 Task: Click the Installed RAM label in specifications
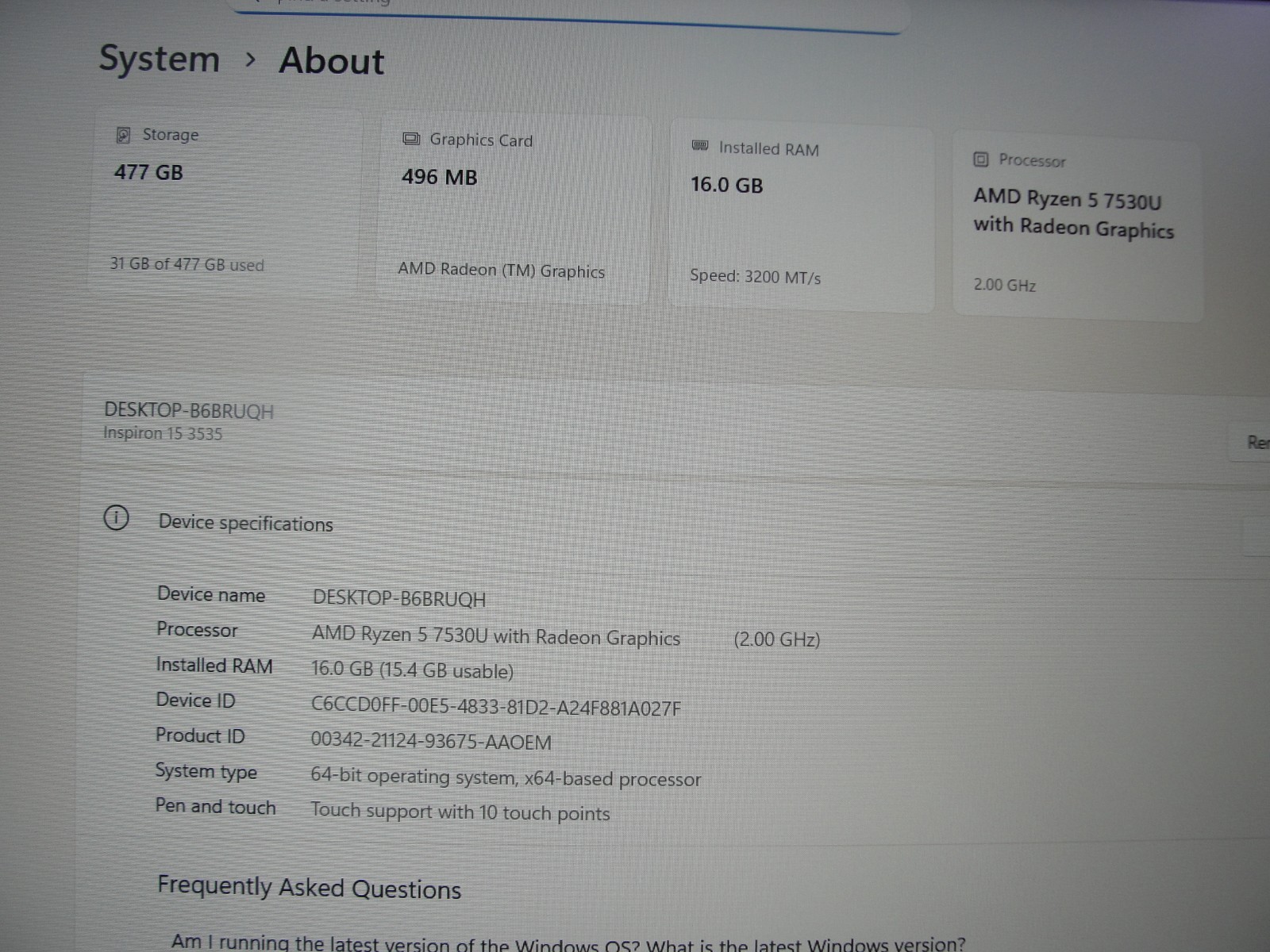coord(214,666)
